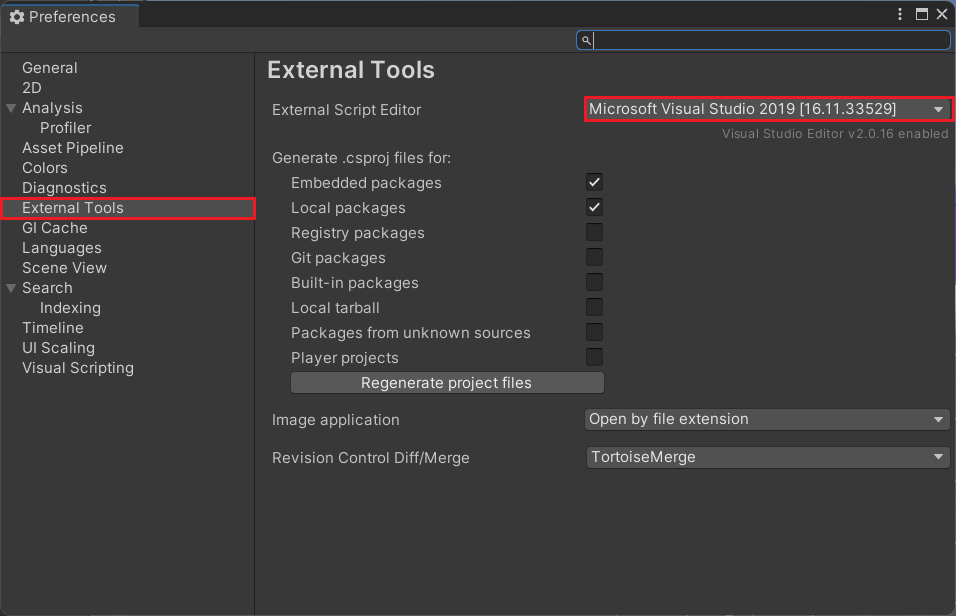Select Visual Scripting preferences
956x616 pixels.
click(x=77, y=368)
